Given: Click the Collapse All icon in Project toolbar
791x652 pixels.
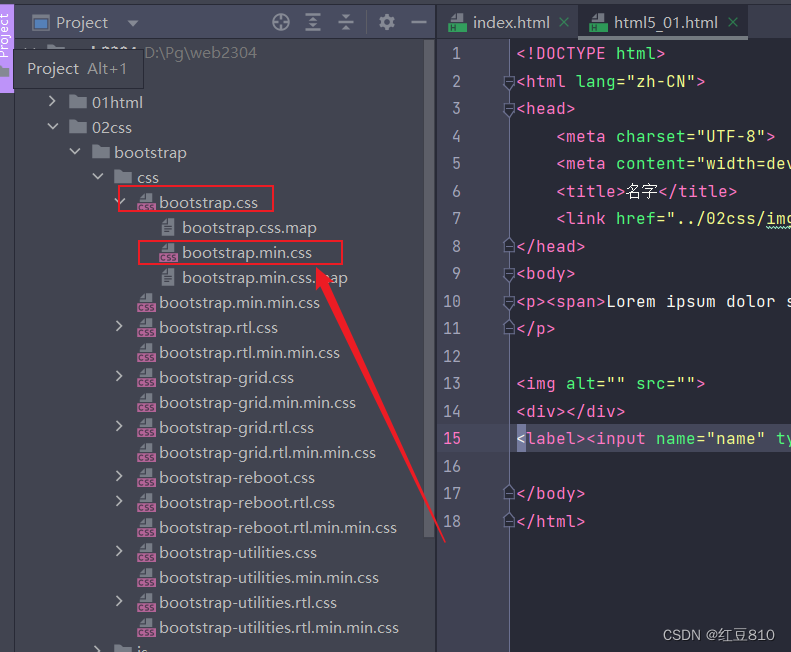Looking at the screenshot, I should pos(346,22).
